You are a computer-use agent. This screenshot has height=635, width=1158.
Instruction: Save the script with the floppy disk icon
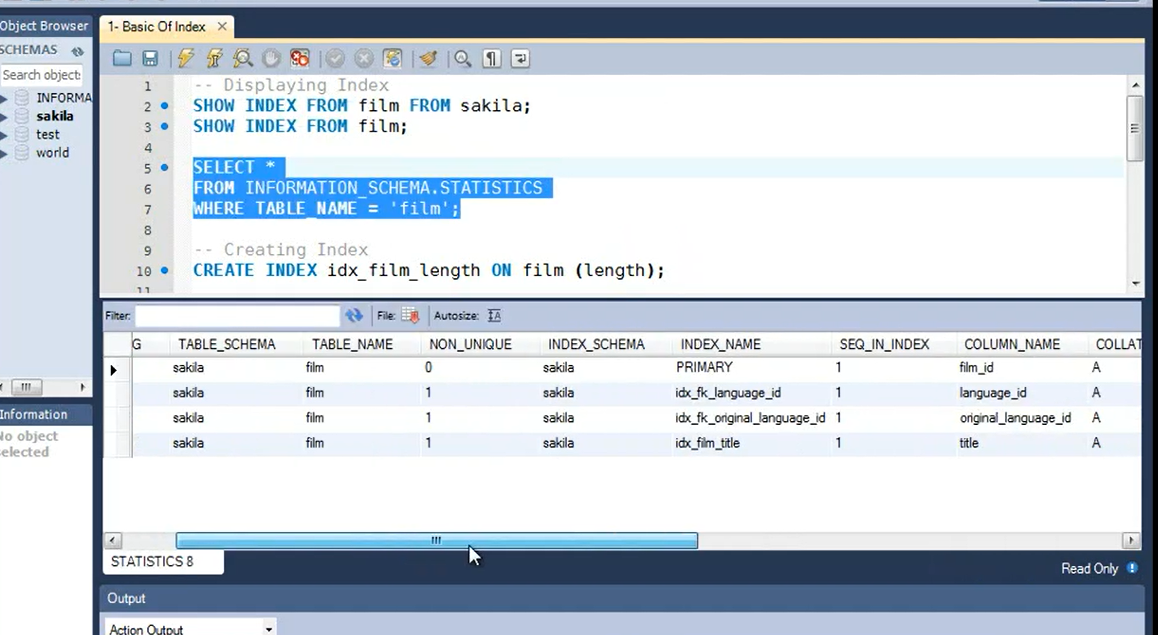[150, 59]
